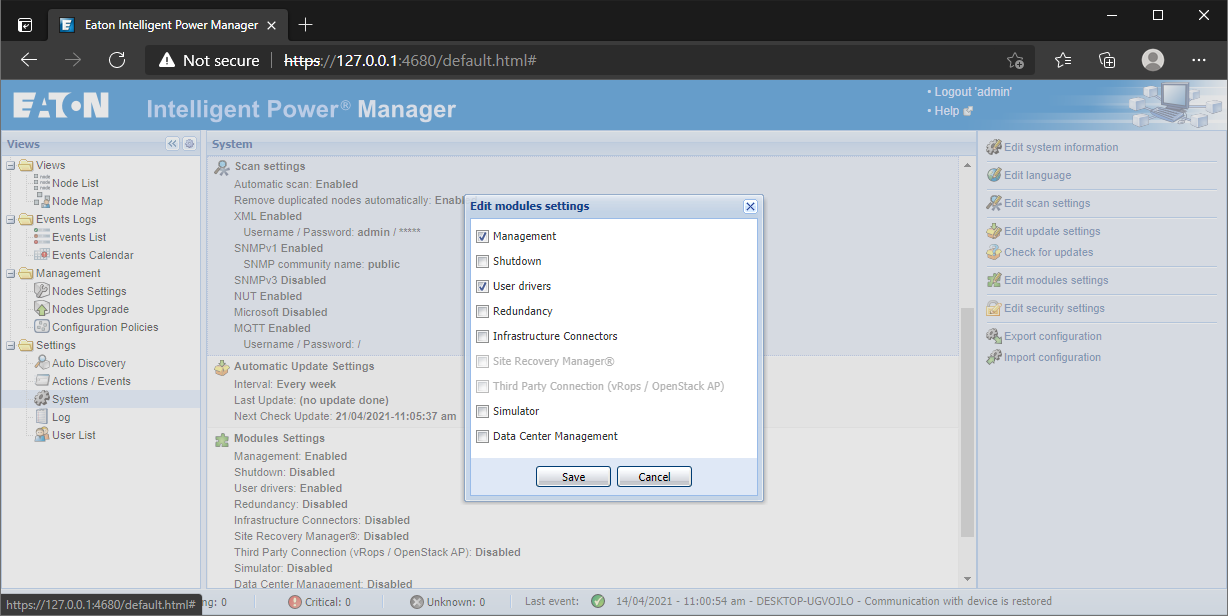Check the Third Party Connection checkbox

tap(483, 387)
